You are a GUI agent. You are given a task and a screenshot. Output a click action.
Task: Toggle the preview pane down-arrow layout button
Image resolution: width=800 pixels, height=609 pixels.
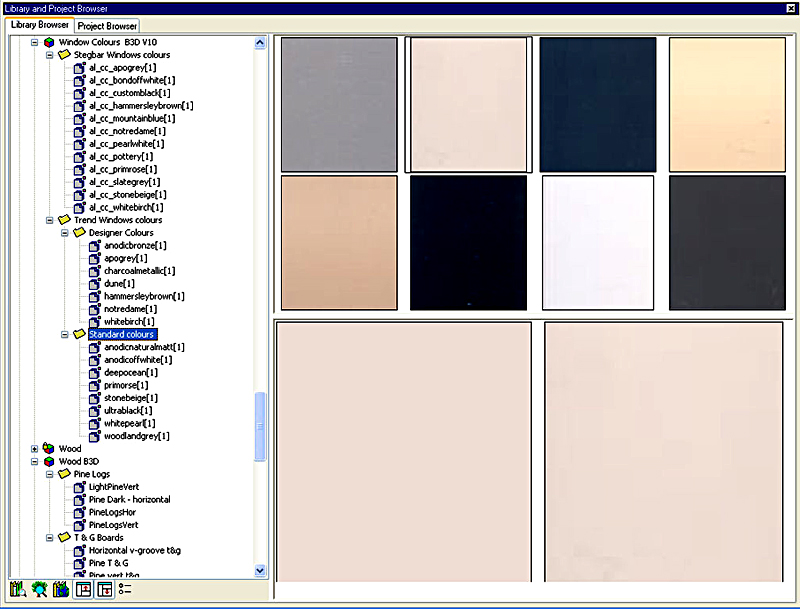click(104, 590)
